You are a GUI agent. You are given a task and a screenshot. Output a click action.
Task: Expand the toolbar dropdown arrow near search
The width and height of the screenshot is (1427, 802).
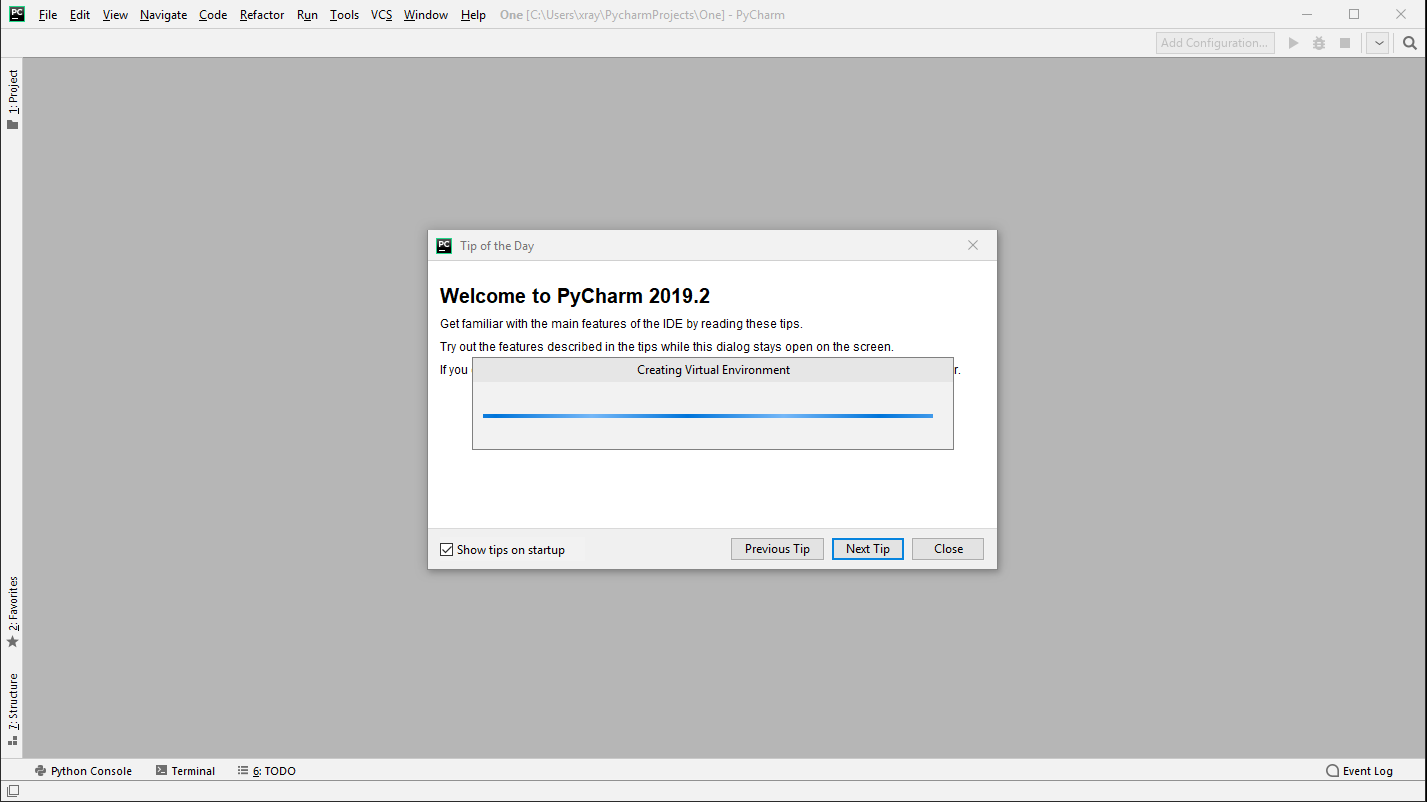(1378, 43)
